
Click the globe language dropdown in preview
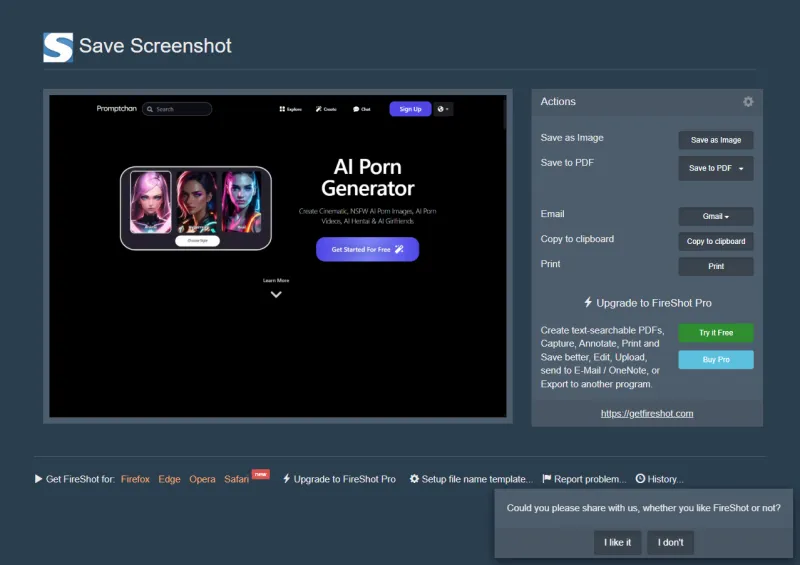tap(443, 109)
